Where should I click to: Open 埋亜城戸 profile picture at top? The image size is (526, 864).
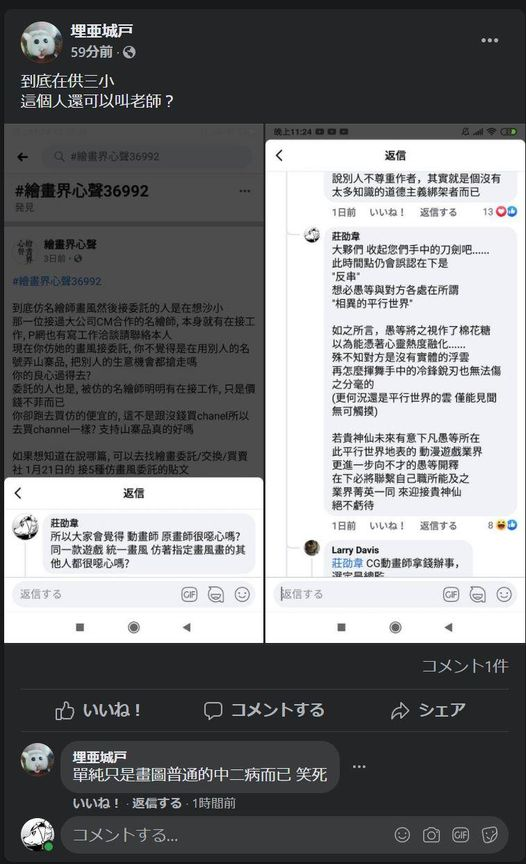tap(41, 41)
